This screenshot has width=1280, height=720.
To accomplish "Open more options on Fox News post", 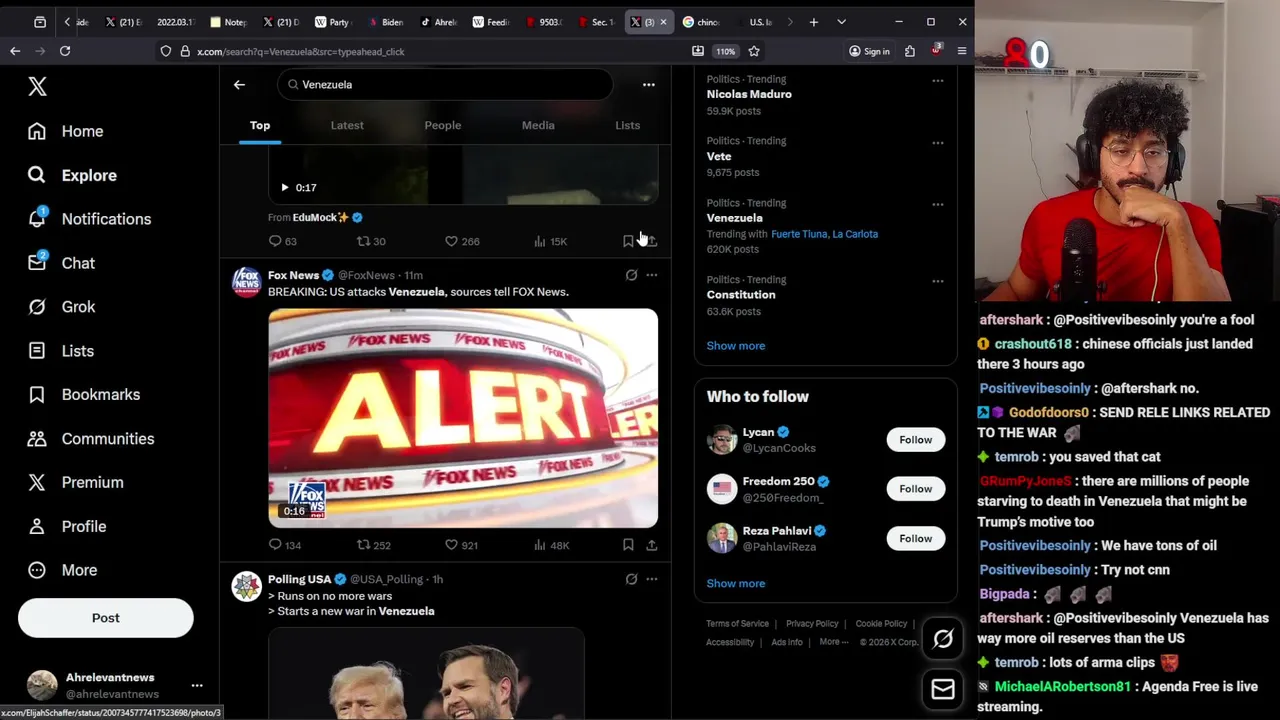I will (651, 275).
